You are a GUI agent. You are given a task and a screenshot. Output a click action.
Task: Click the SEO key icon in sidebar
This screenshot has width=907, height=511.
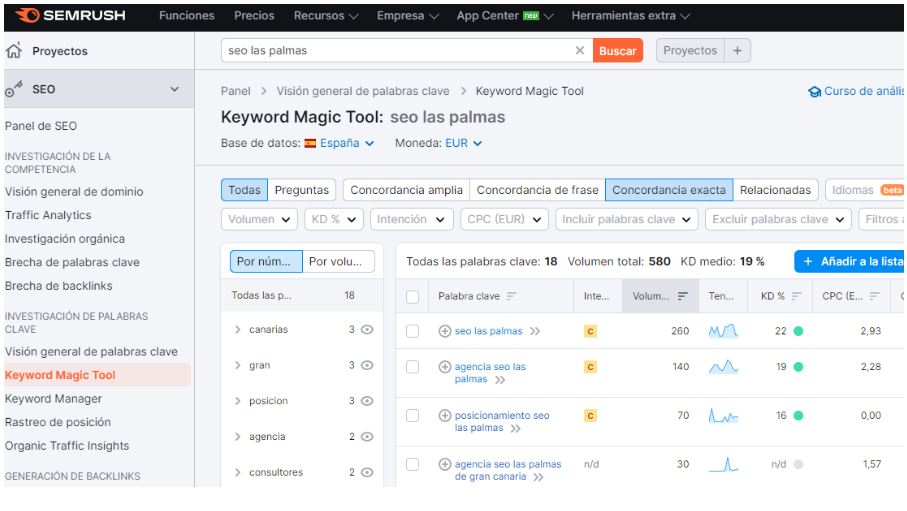pyautogui.click(x=13, y=89)
